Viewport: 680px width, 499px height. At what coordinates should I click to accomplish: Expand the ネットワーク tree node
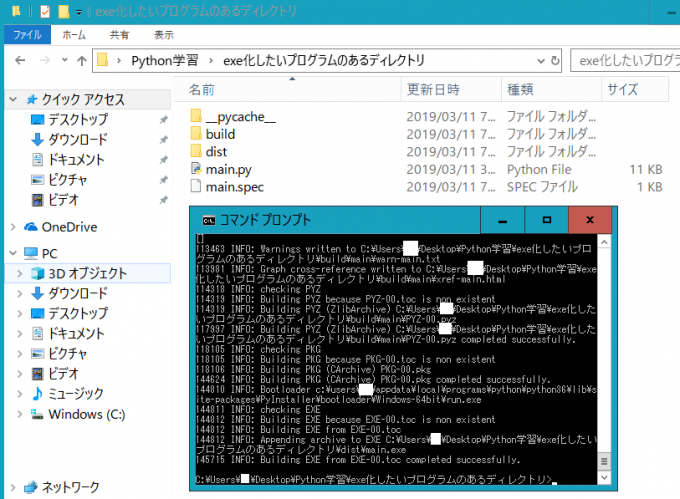click(x=12, y=487)
